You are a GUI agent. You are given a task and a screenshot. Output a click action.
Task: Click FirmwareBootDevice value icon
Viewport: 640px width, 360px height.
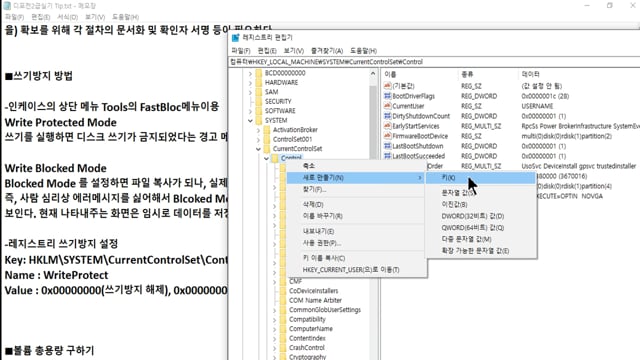click(x=387, y=136)
